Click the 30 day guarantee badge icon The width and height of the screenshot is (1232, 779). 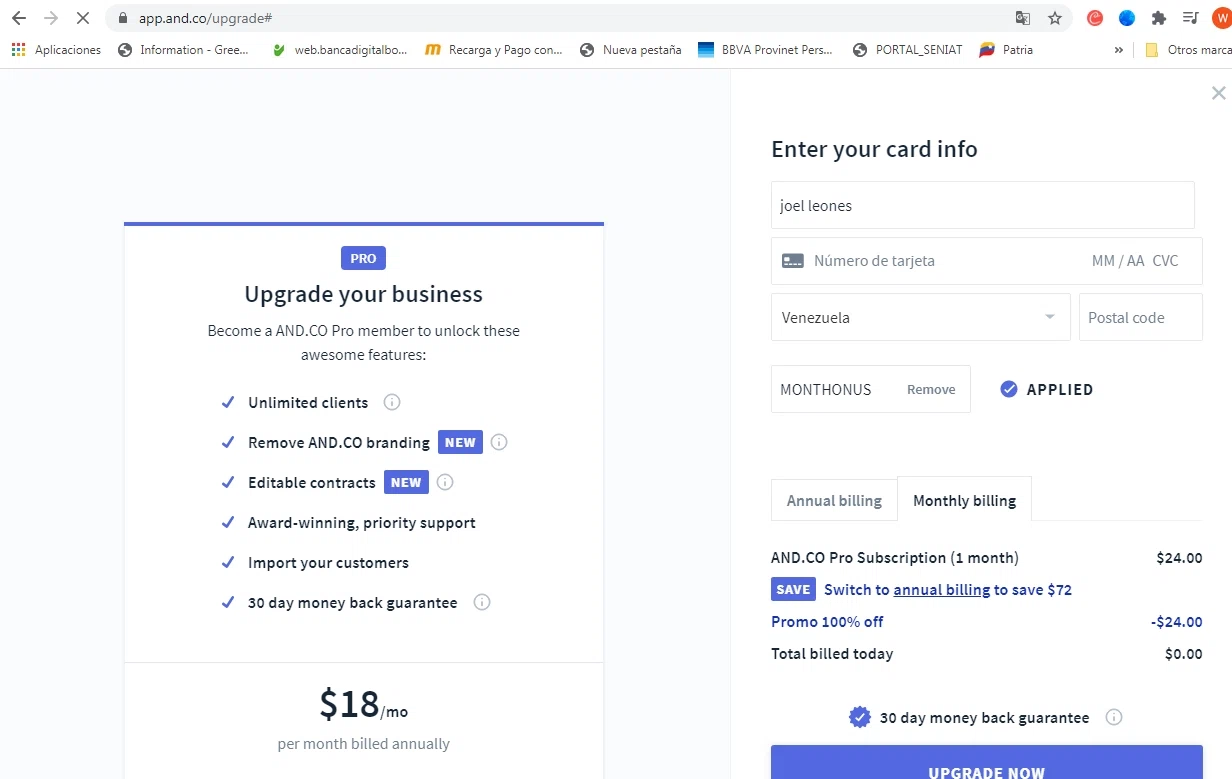(x=859, y=717)
